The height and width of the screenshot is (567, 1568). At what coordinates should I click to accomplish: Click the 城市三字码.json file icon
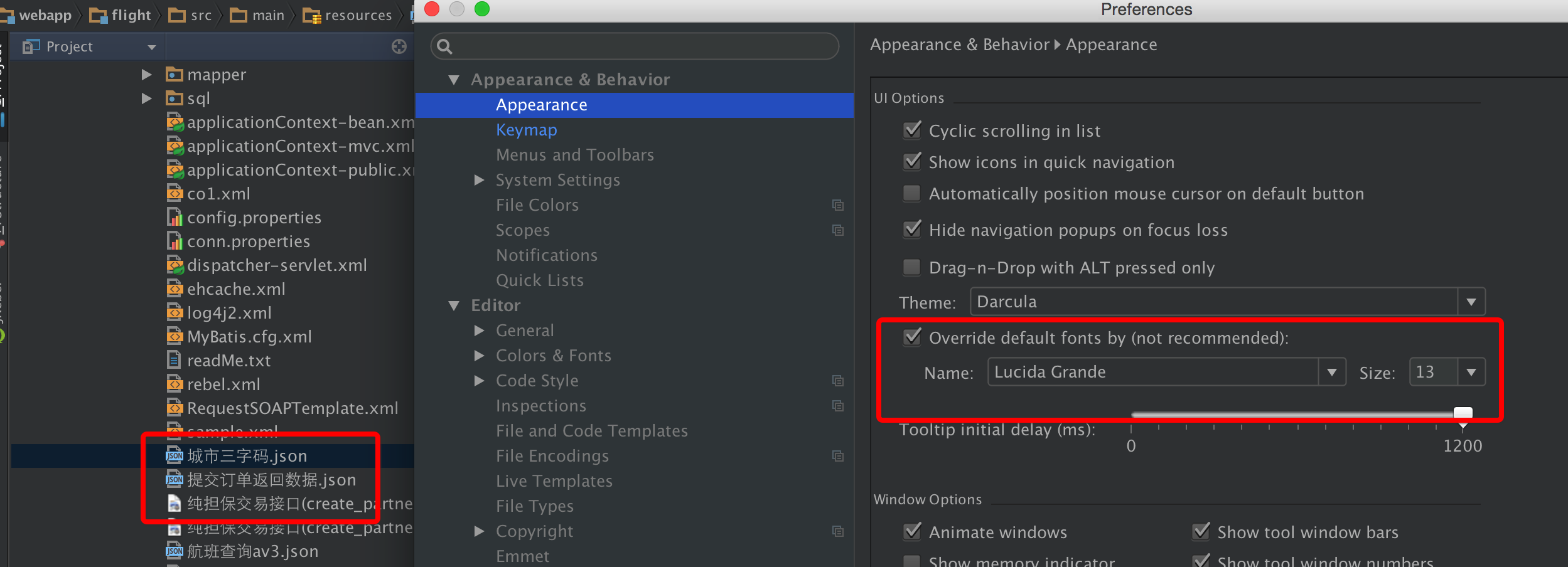click(x=175, y=456)
